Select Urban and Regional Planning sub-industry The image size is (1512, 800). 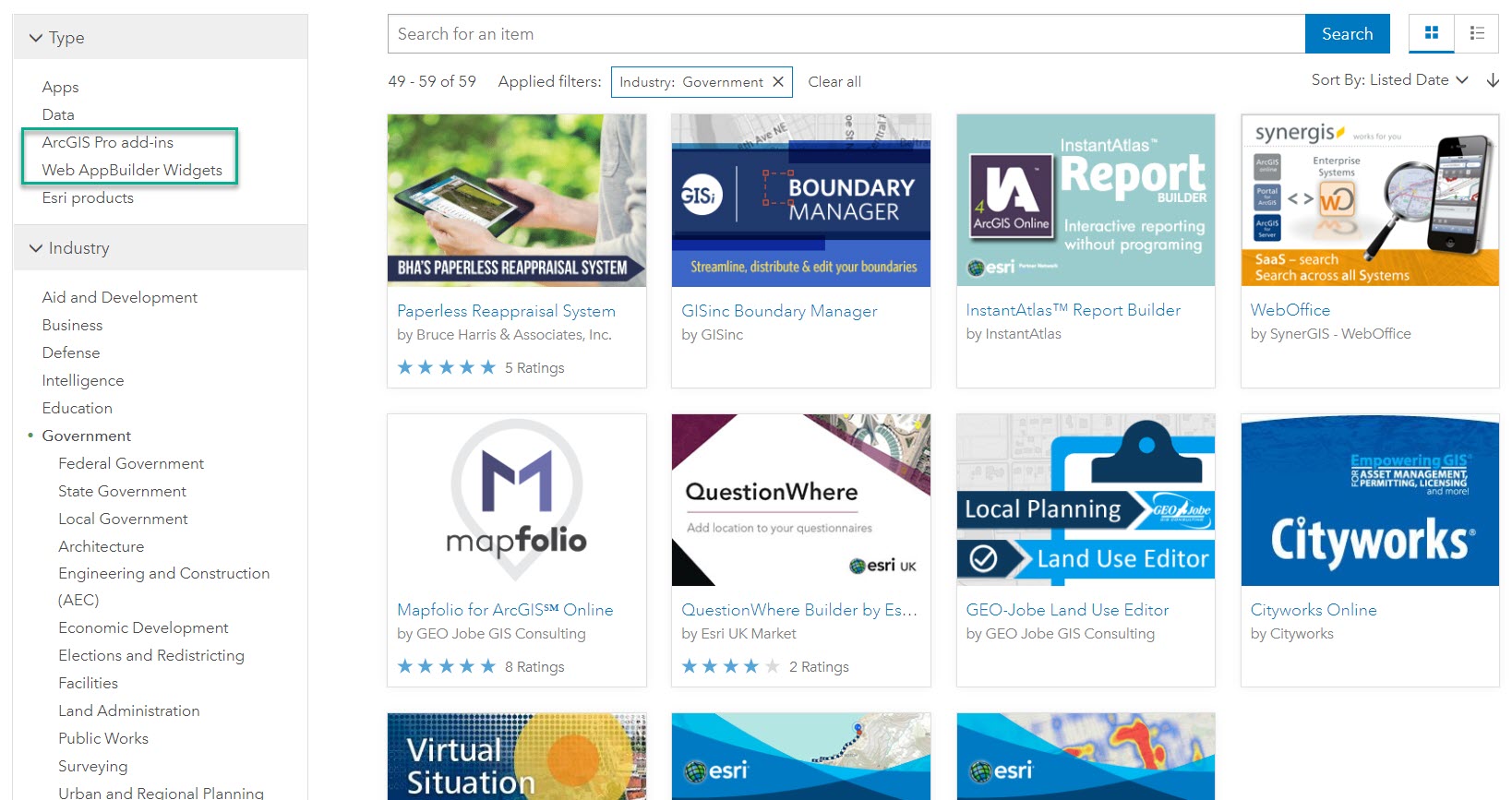point(161,793)
